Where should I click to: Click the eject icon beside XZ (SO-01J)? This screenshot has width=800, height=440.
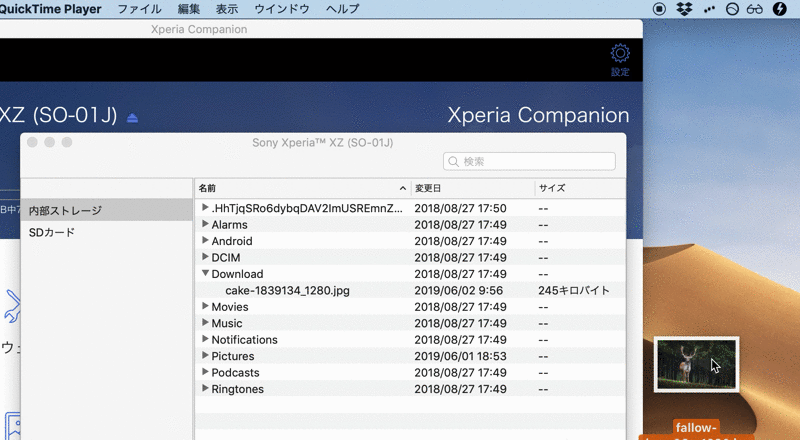pos(133,118)
